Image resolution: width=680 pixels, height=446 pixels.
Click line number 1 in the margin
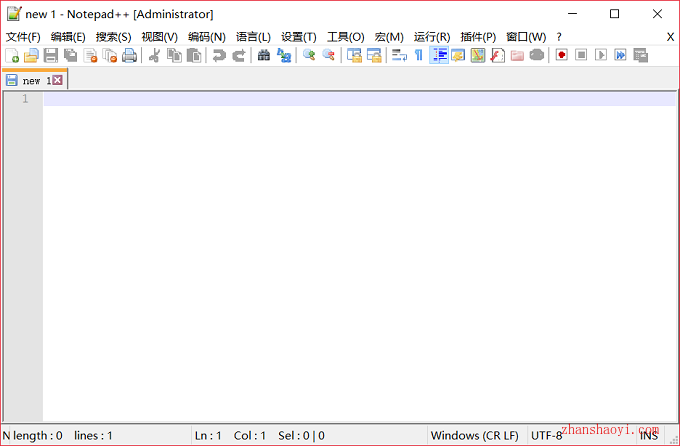tap(25, 99)
